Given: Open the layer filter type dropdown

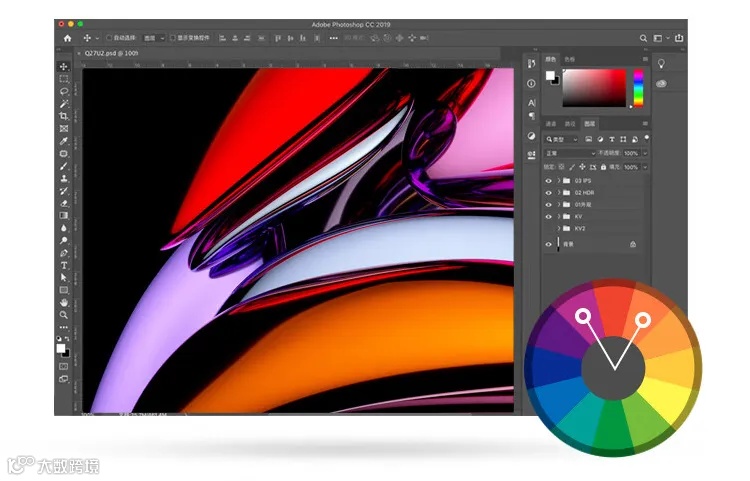Looking at the screenshot, I should [x=562, y=139].
